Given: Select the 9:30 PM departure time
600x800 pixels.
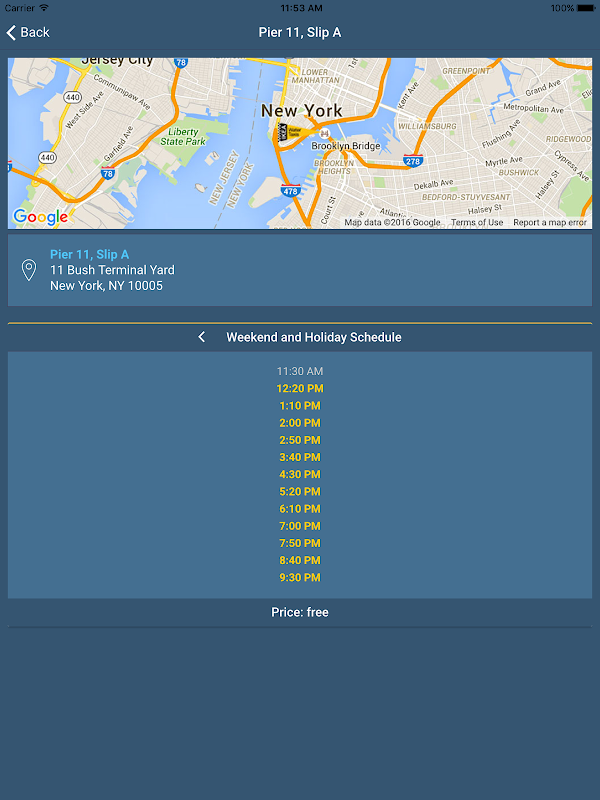Looking at the screenshot, I should 300,577.
